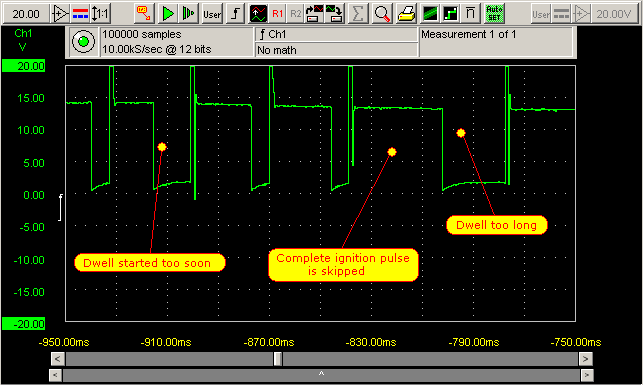Start continuous measurement with green play
643x385 pixels.
(x=168, y=14)
